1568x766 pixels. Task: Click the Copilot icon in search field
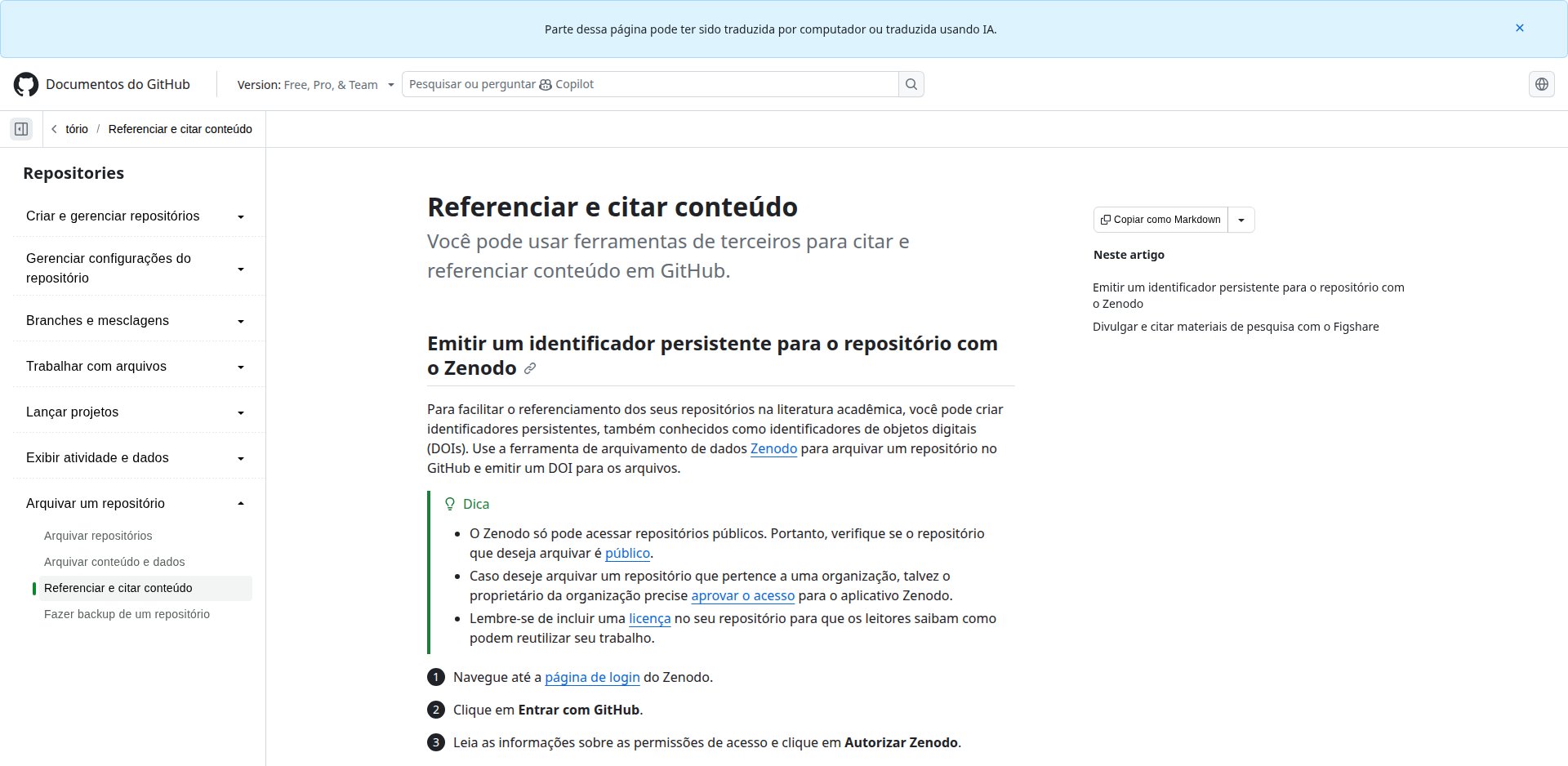[546, 84]
